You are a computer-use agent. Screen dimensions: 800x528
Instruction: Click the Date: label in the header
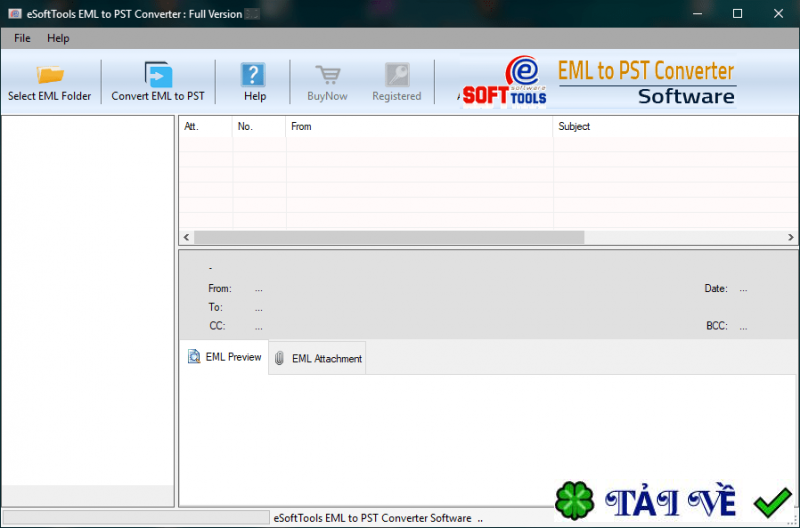click(x=716, y=289)
